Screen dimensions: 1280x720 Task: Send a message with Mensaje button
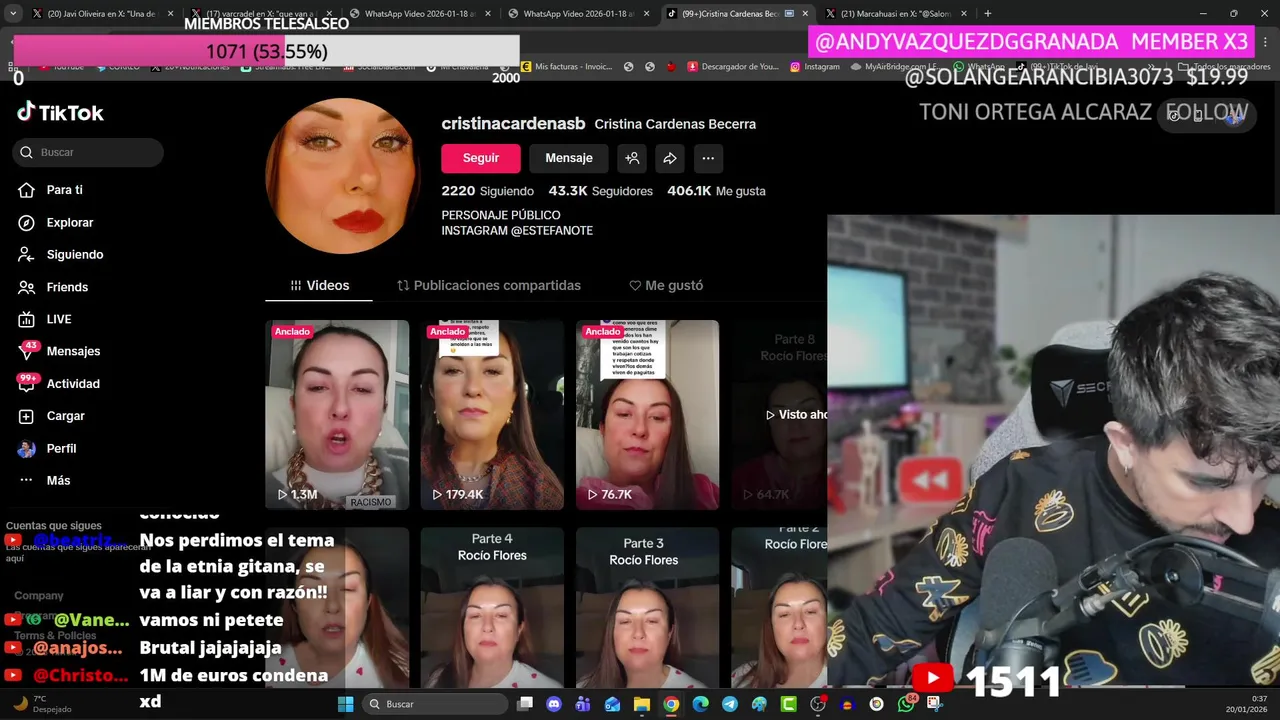tap(569, 158)
